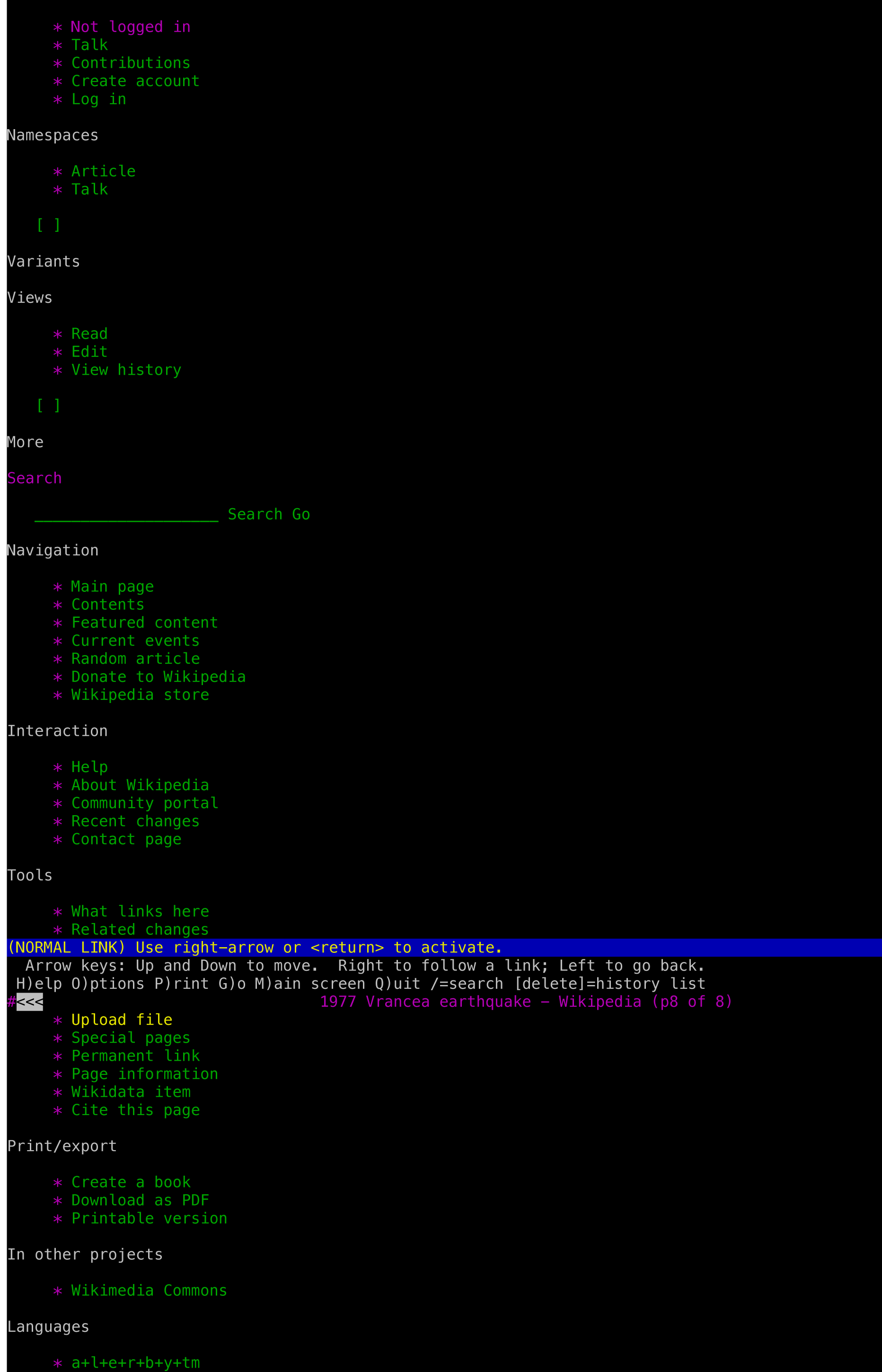Click the page title '1977 Vrancea earthquake - Wikipedia'
This screenshot has height=1372, width=882.
click(x=480, y=1002)
